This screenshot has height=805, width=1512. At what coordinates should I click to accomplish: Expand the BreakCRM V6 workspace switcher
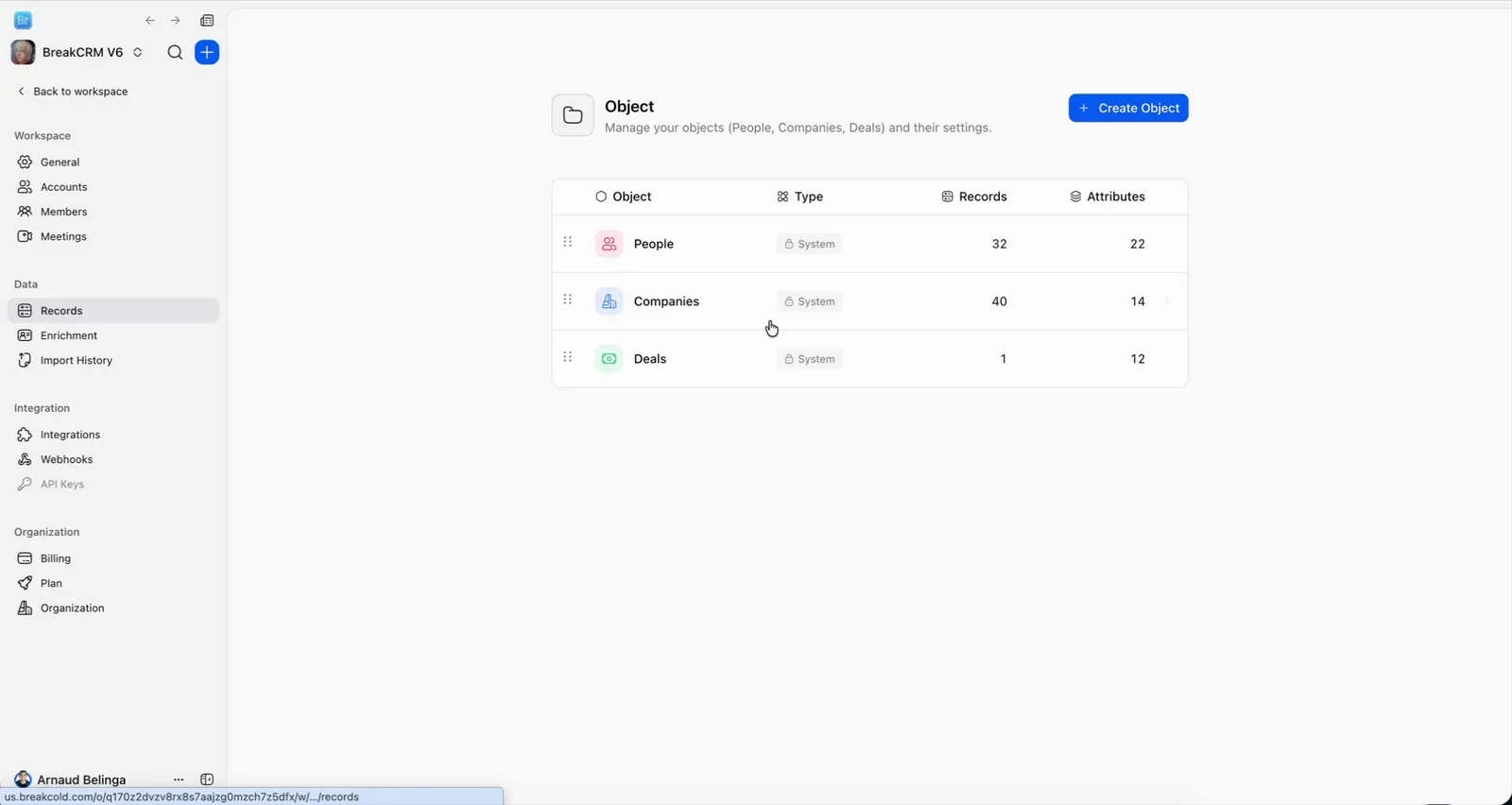point(138,53)
